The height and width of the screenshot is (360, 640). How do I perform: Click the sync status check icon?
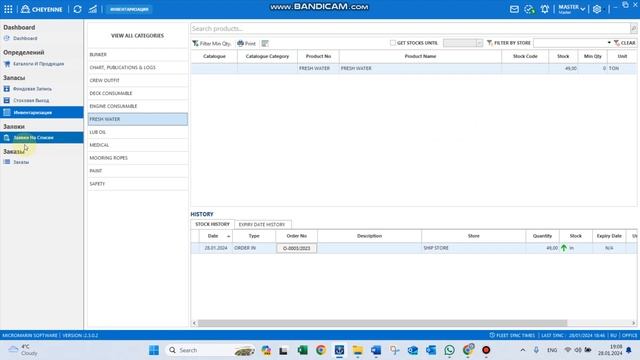click(529, 9)
